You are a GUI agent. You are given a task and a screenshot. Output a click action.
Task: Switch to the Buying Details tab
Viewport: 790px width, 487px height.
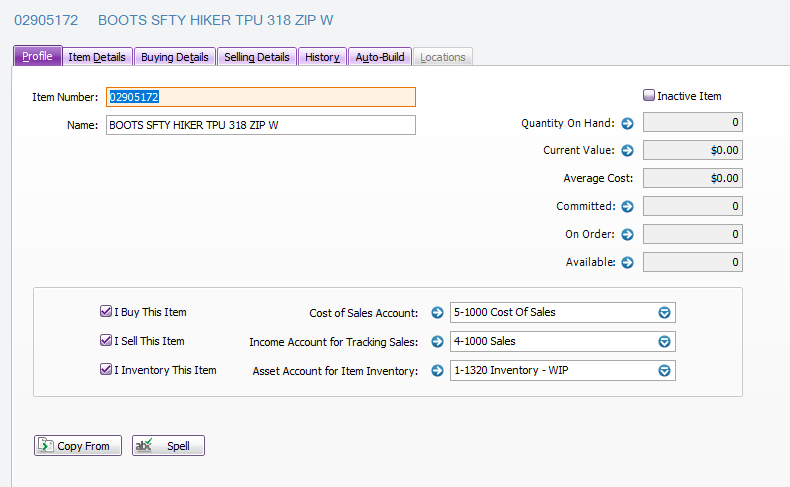(175, 57)
